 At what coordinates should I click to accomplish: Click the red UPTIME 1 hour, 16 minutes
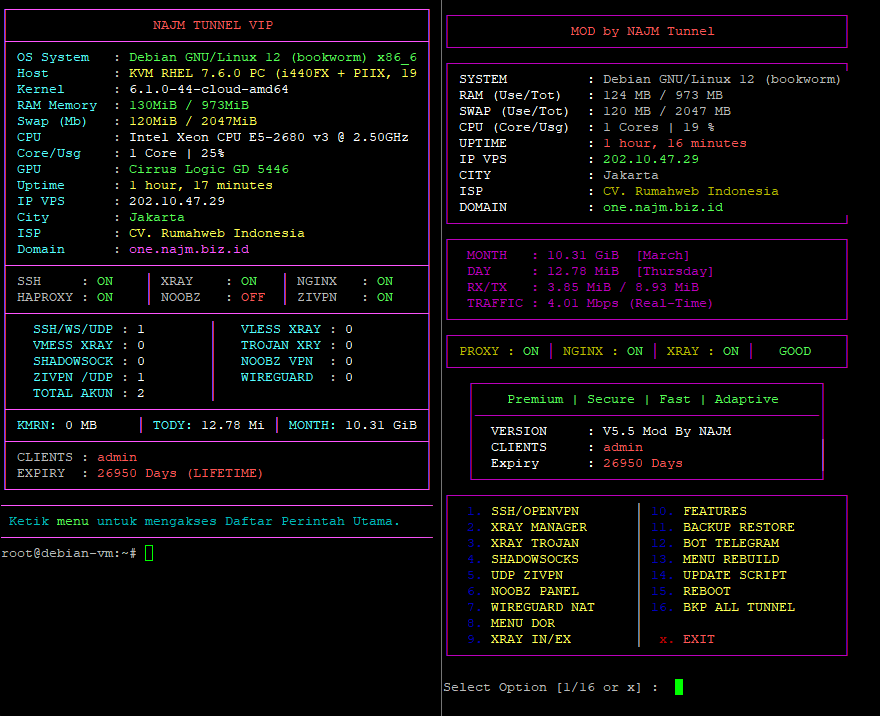click(675, 143)
